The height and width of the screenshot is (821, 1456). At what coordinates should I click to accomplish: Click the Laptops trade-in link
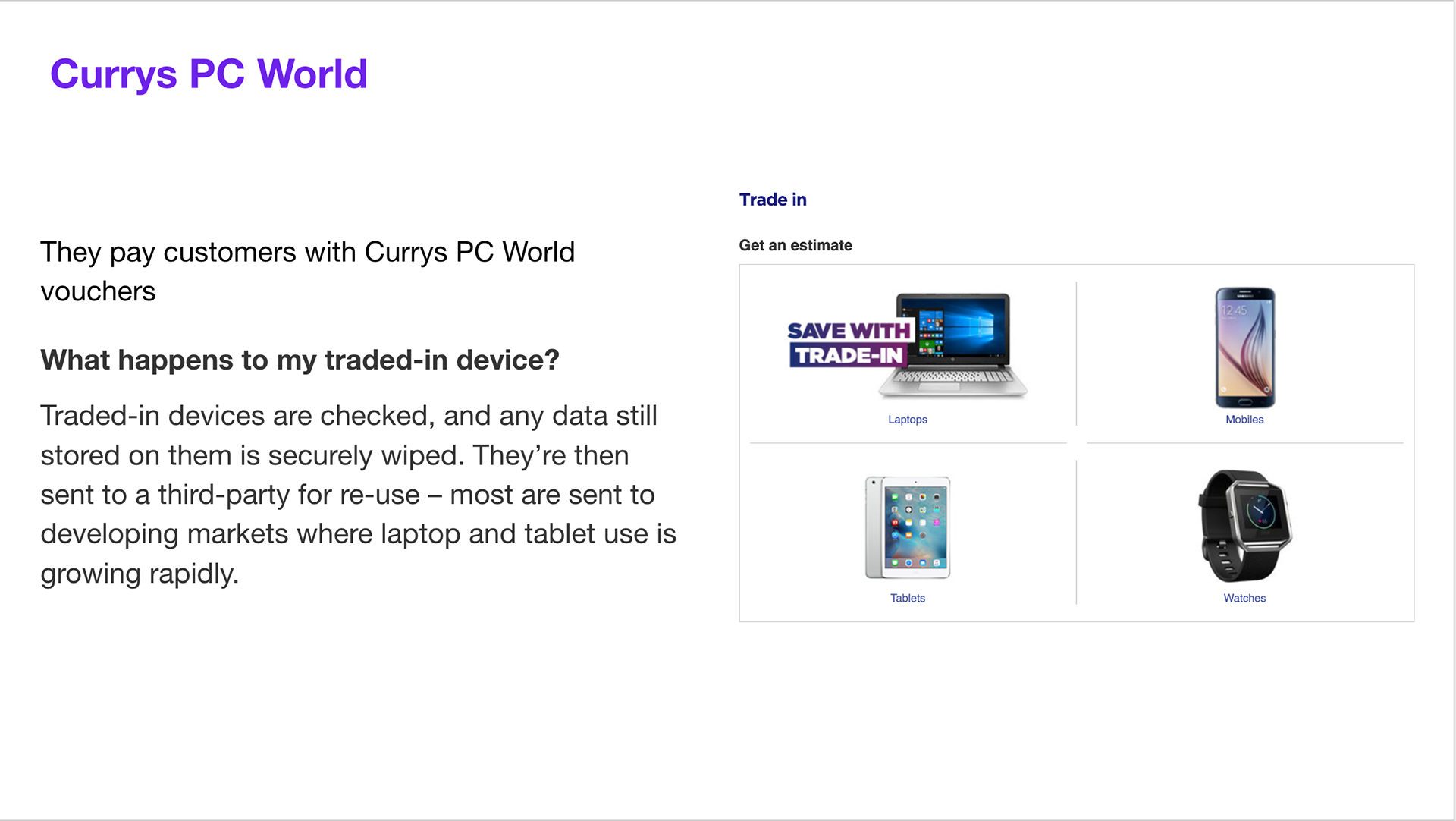[x=907, y=420]
